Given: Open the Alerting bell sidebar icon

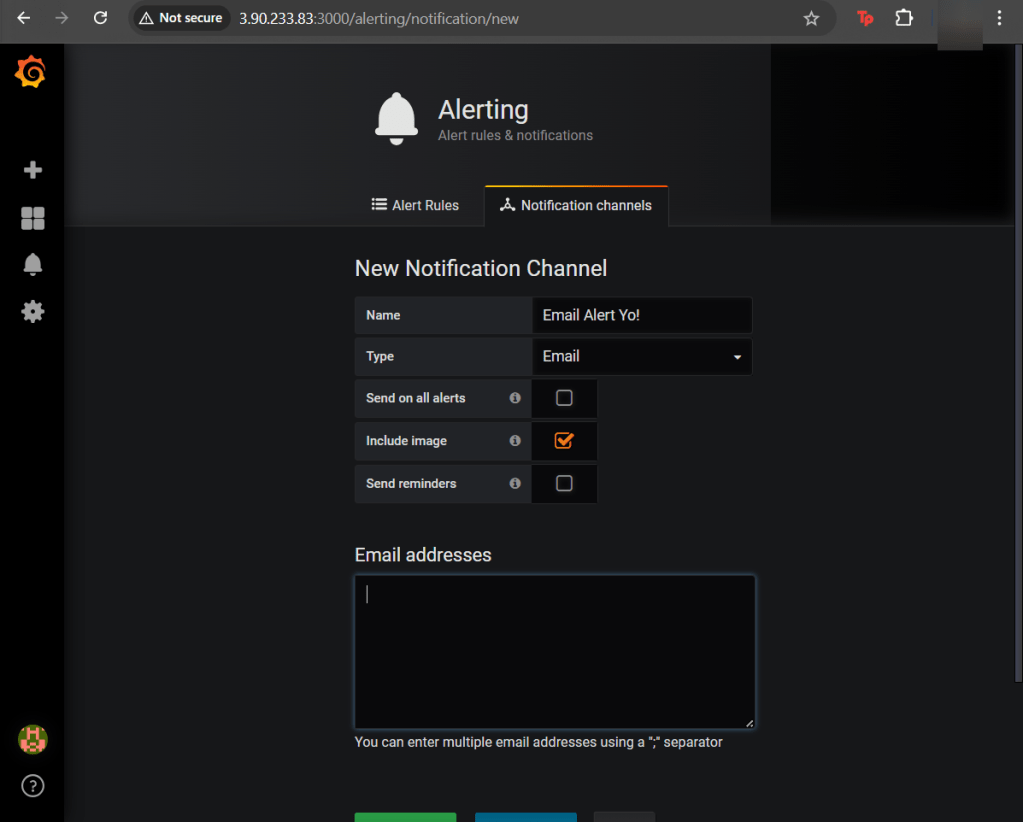Looking at the screenshot, I should [x=33, y=264].
